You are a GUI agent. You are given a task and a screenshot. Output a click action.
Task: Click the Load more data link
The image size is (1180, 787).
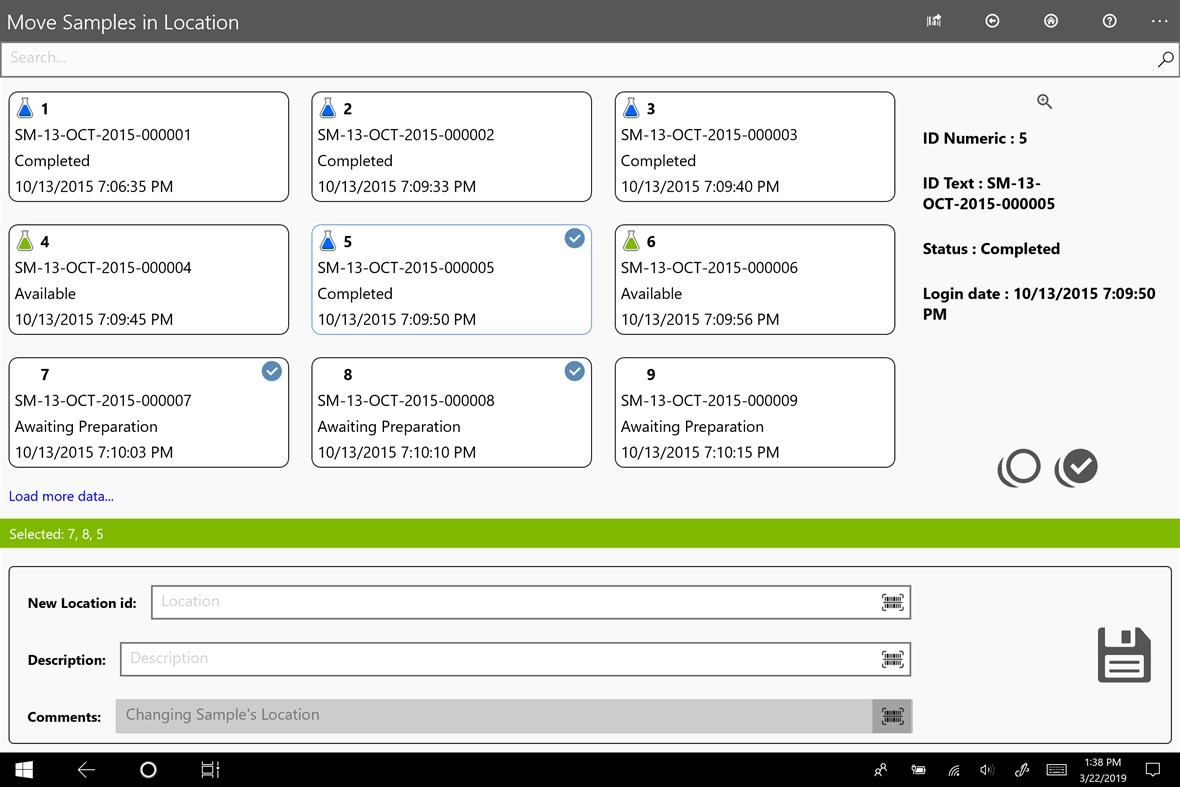[x=61, y=496]
